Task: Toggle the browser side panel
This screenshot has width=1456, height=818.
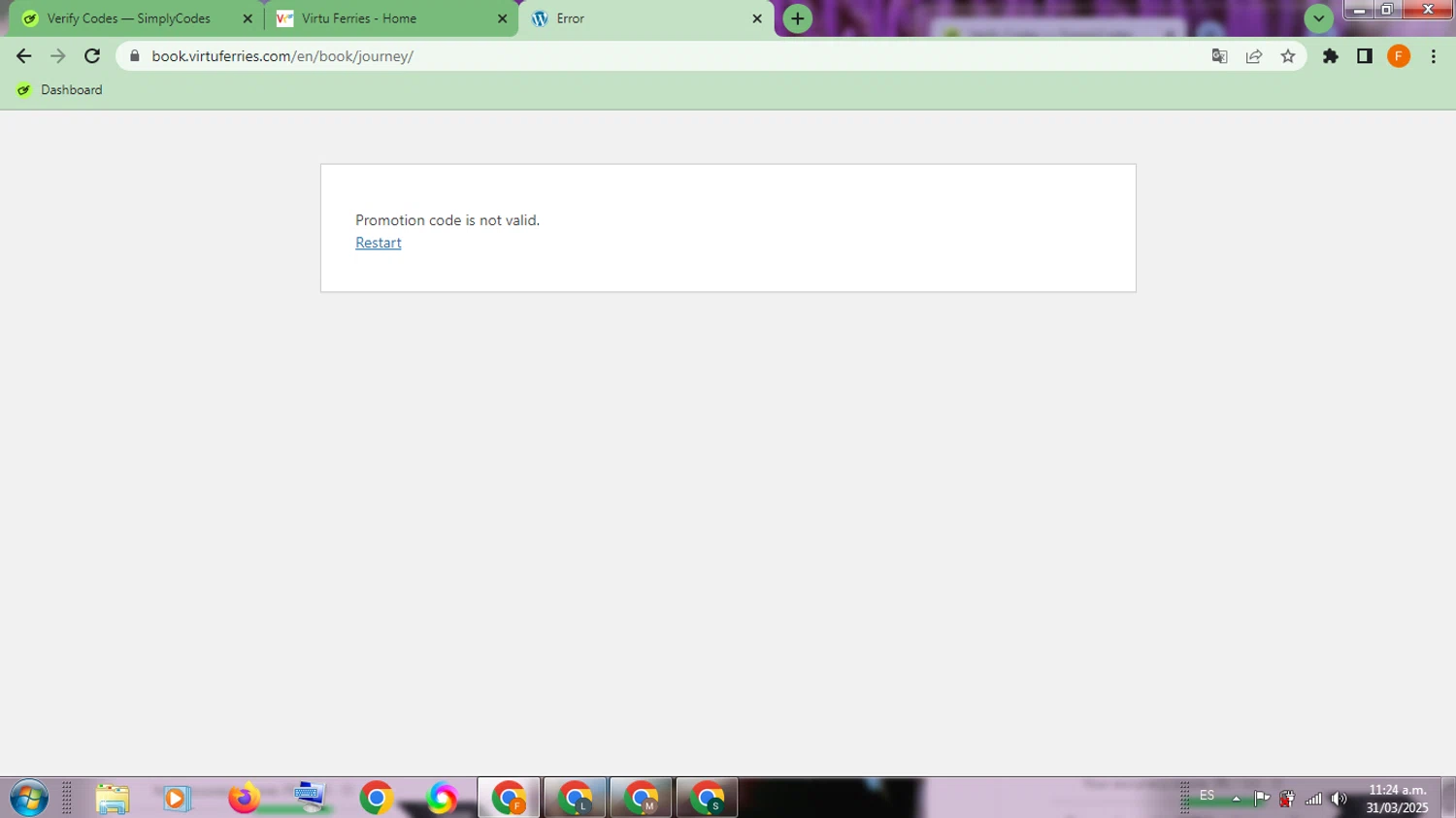Action: pos(1365,56)
